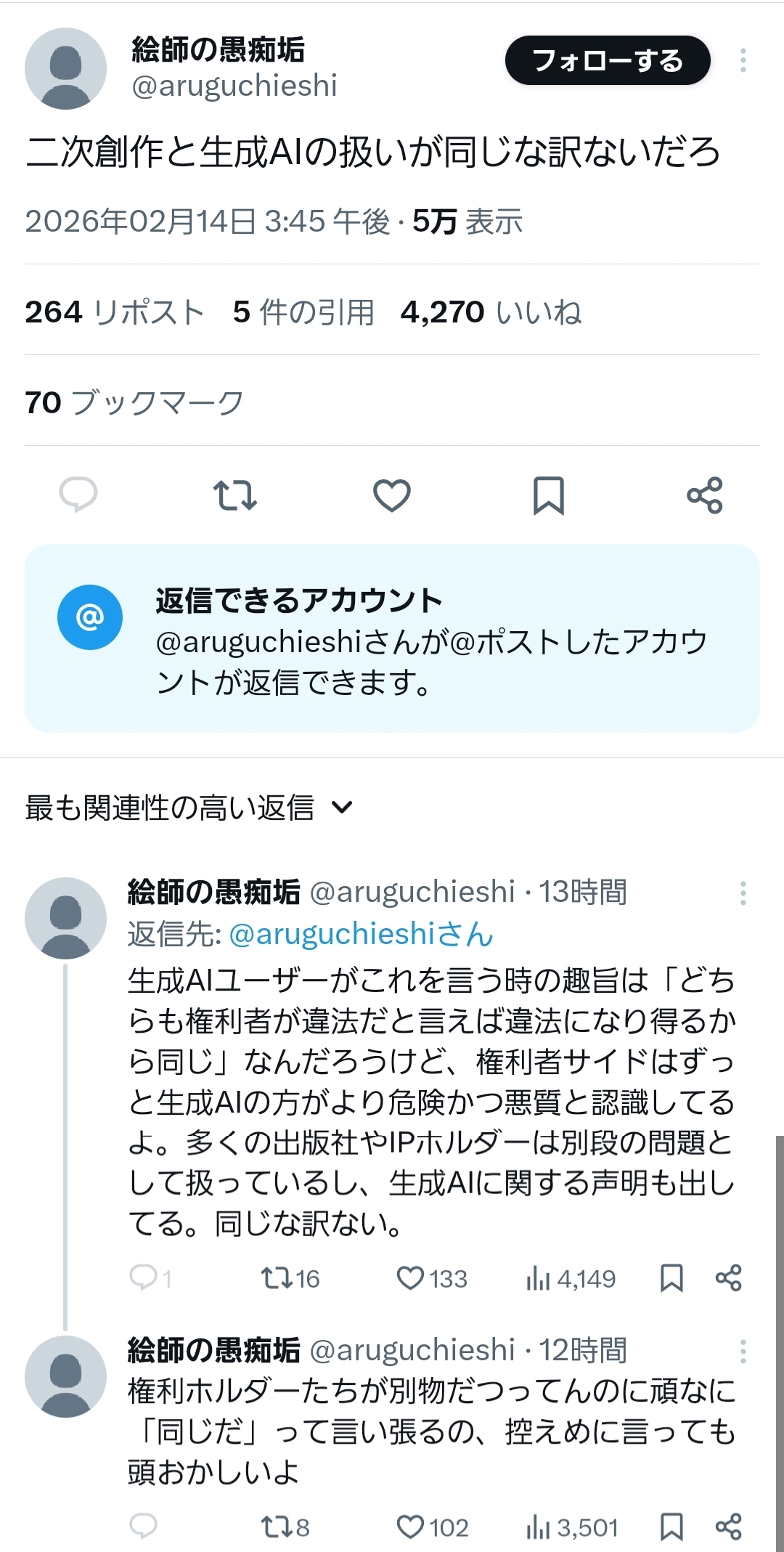
Task: Repost the main post
Action: pyautogui.click(x=235, y=495)
